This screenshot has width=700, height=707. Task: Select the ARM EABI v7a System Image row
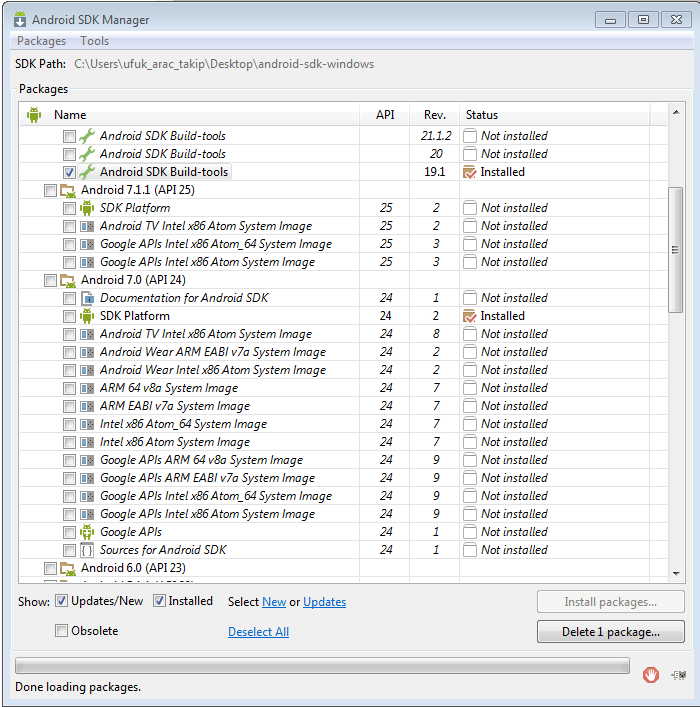click(343, 406)
